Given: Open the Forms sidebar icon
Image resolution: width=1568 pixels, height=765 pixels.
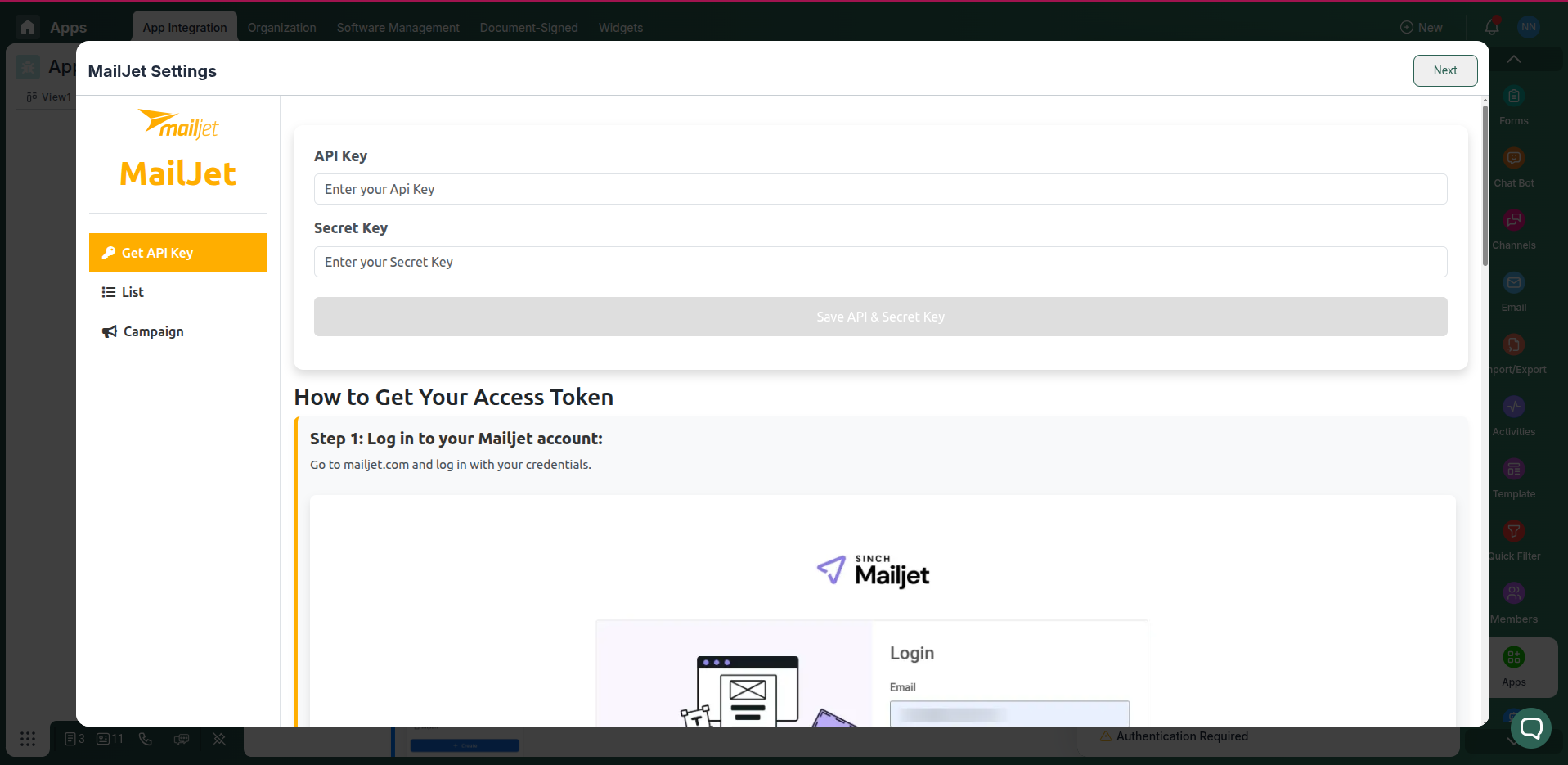Looking at the screenshot, I should 1513,97.
